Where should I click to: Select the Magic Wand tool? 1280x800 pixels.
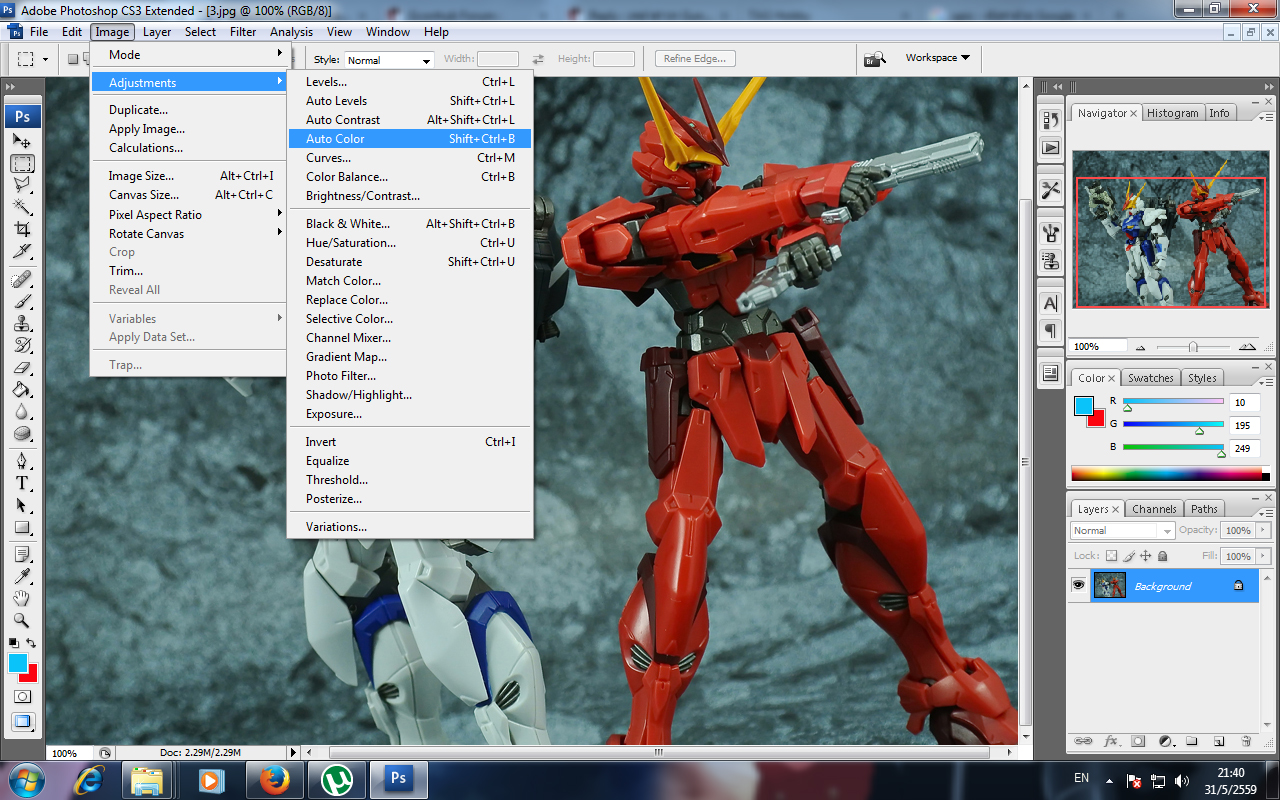point(22,207)
